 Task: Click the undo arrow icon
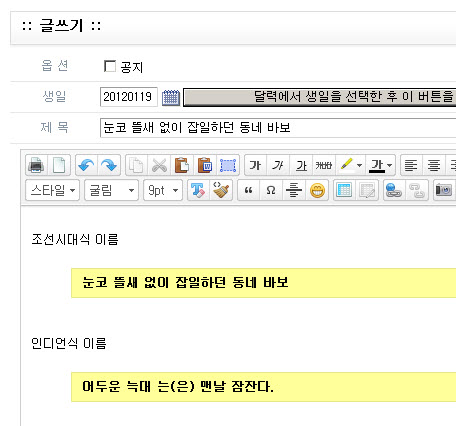(x=87, y=165)
